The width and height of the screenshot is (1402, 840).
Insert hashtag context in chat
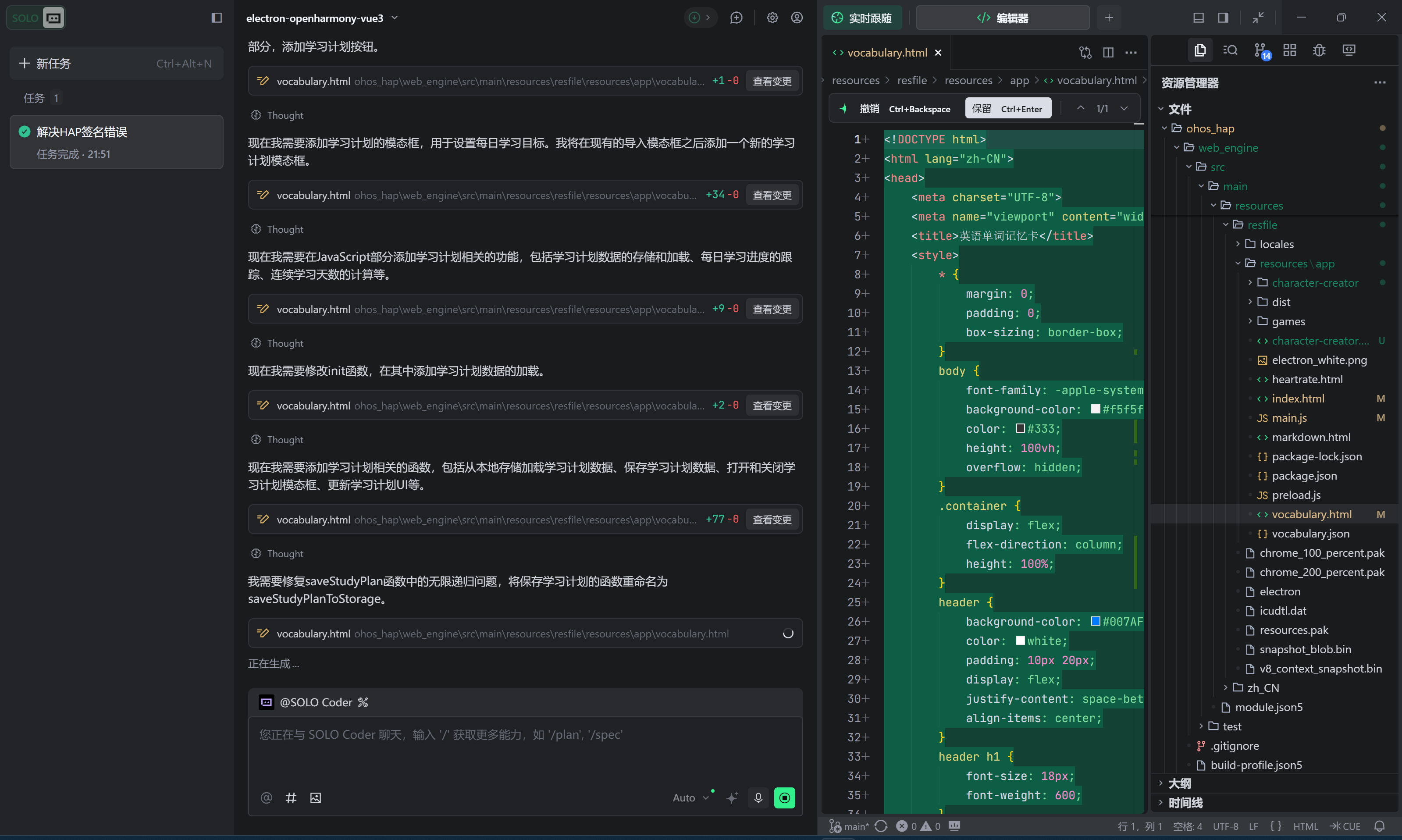pyautogui.click(x=291, y=797)
